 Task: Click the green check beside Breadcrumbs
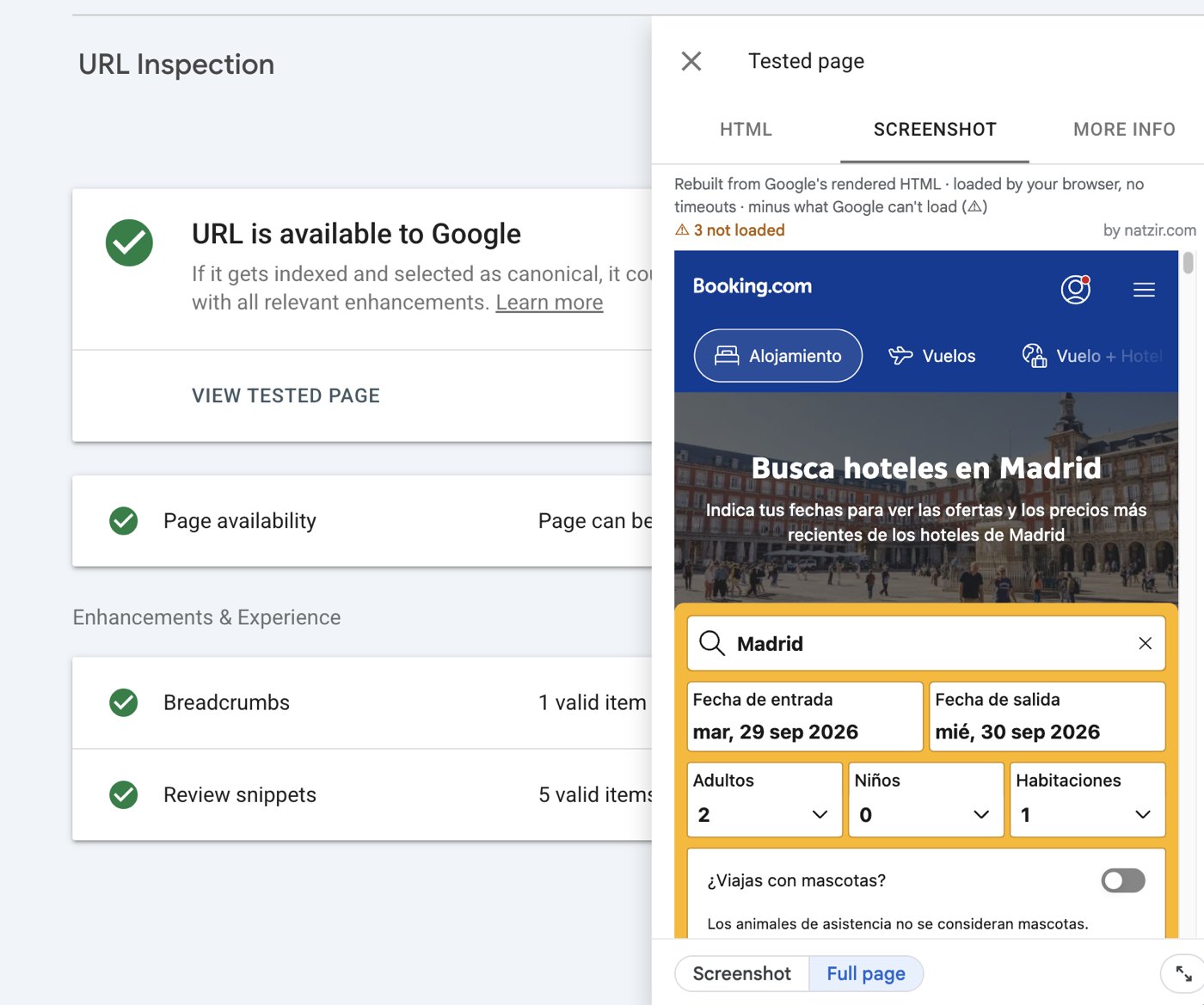click(124, 702)
